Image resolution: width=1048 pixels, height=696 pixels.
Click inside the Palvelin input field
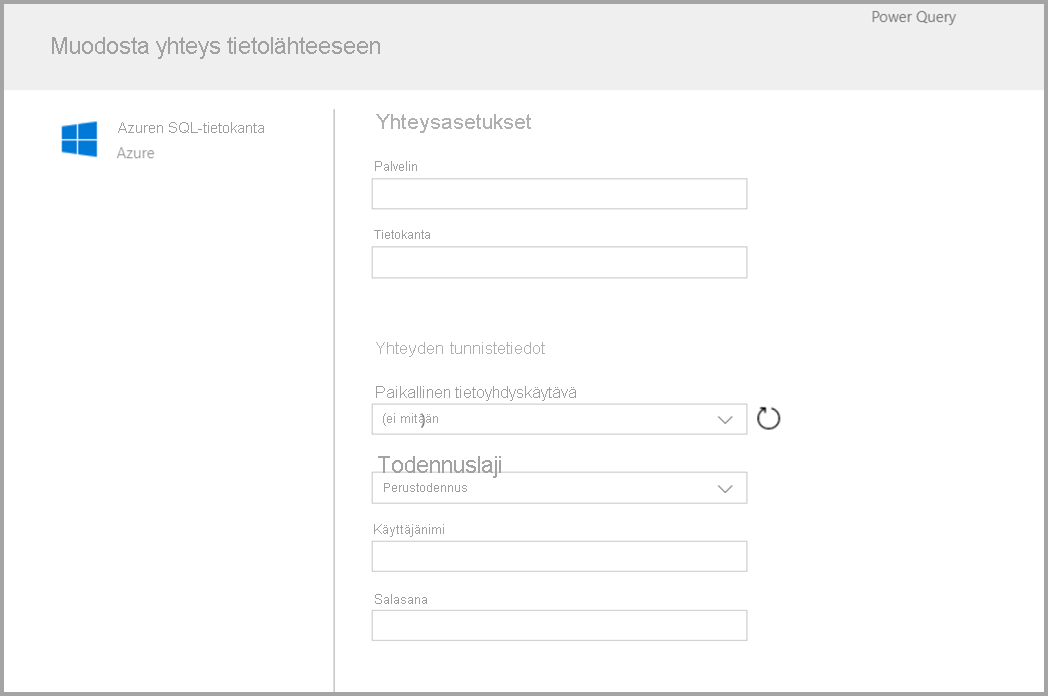558,193
